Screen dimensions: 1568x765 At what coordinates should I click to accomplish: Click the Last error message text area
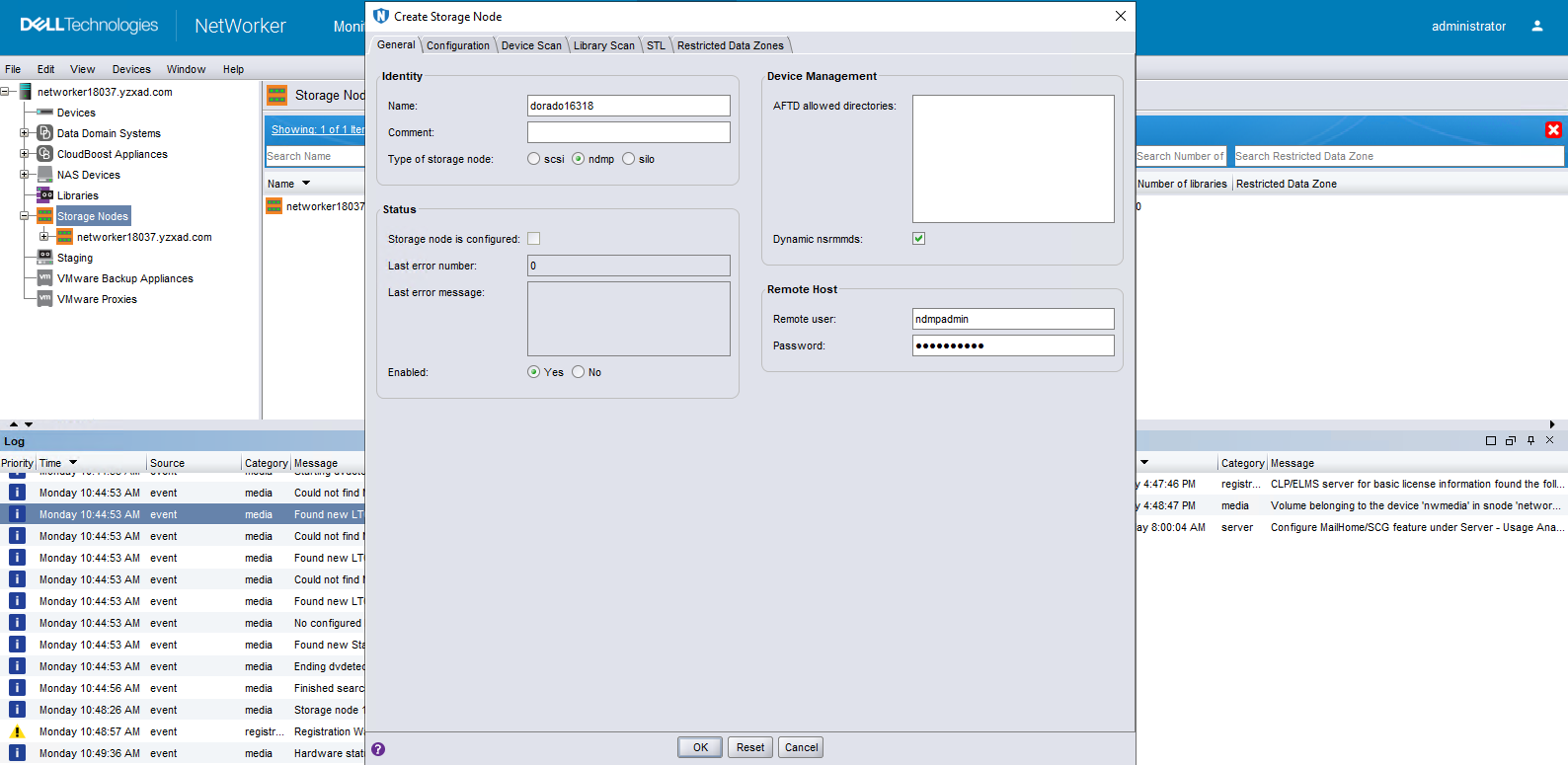click(629, 319)
